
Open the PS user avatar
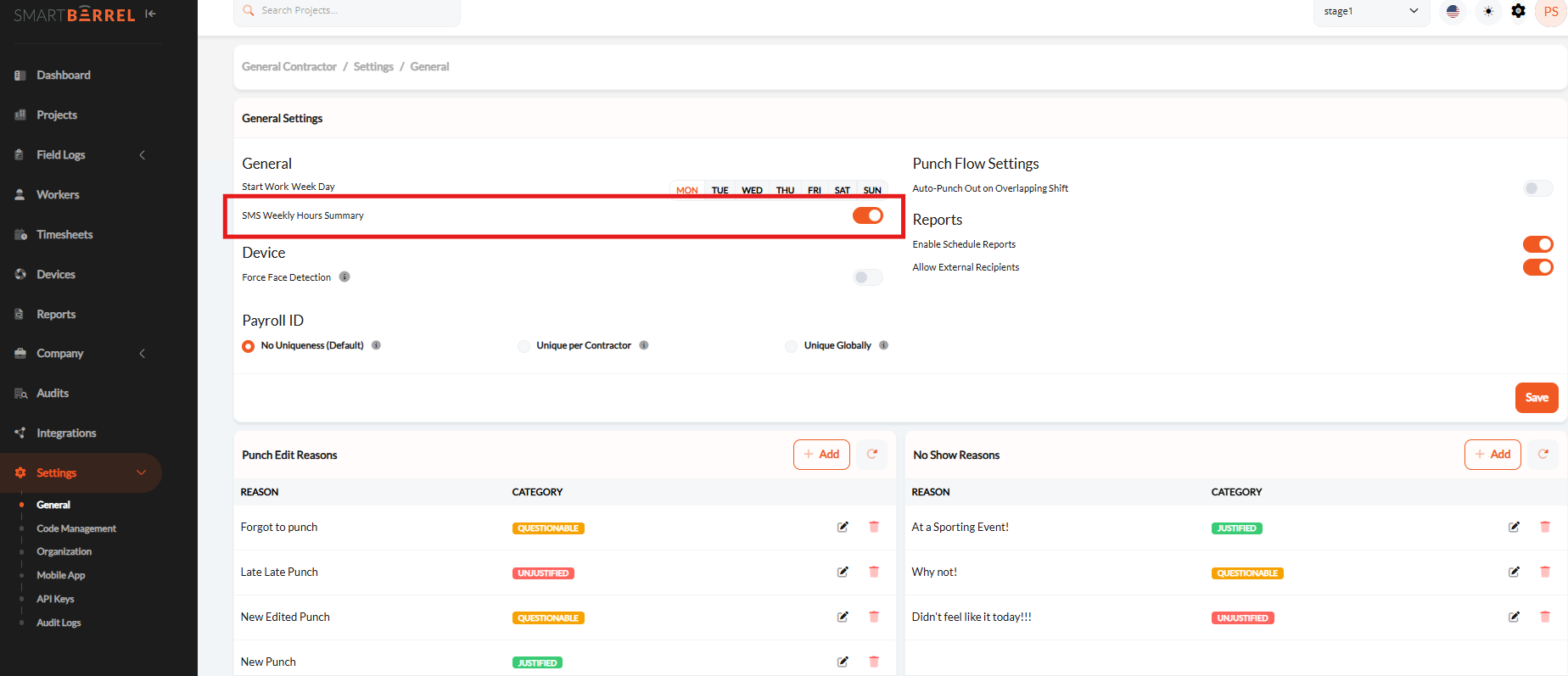coord(1551,12)
